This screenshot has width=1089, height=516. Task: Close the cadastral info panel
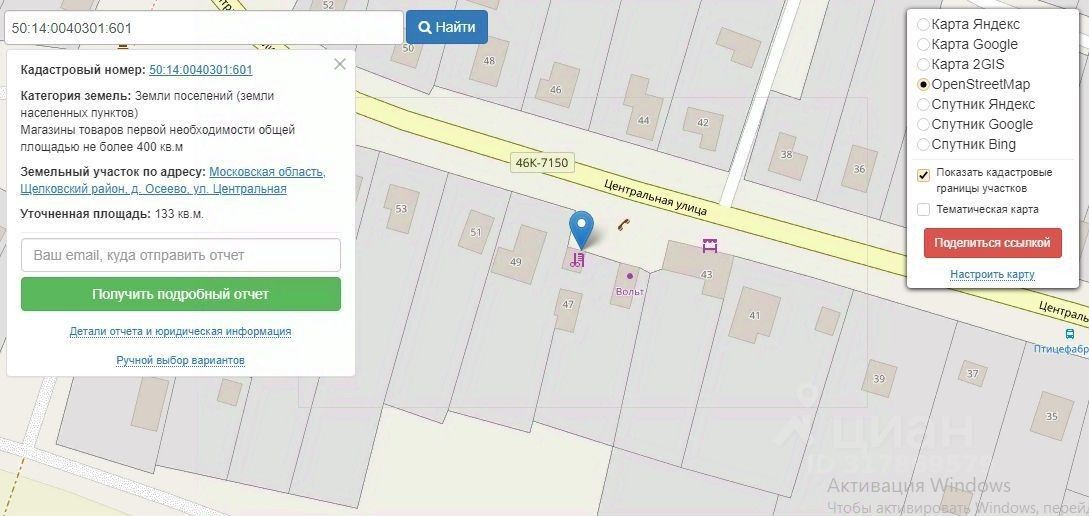tap(340, 65)
